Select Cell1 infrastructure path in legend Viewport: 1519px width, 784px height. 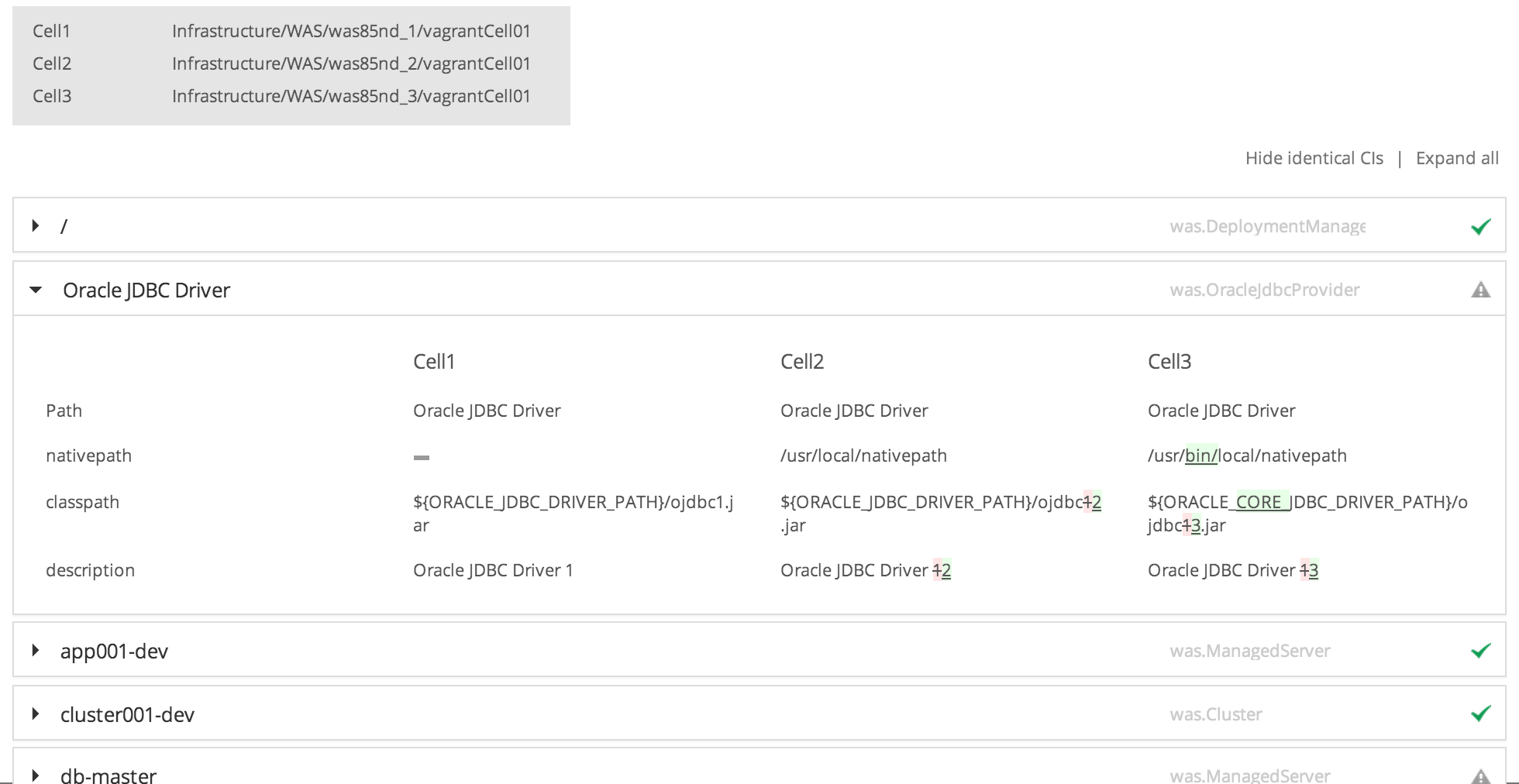351,31
